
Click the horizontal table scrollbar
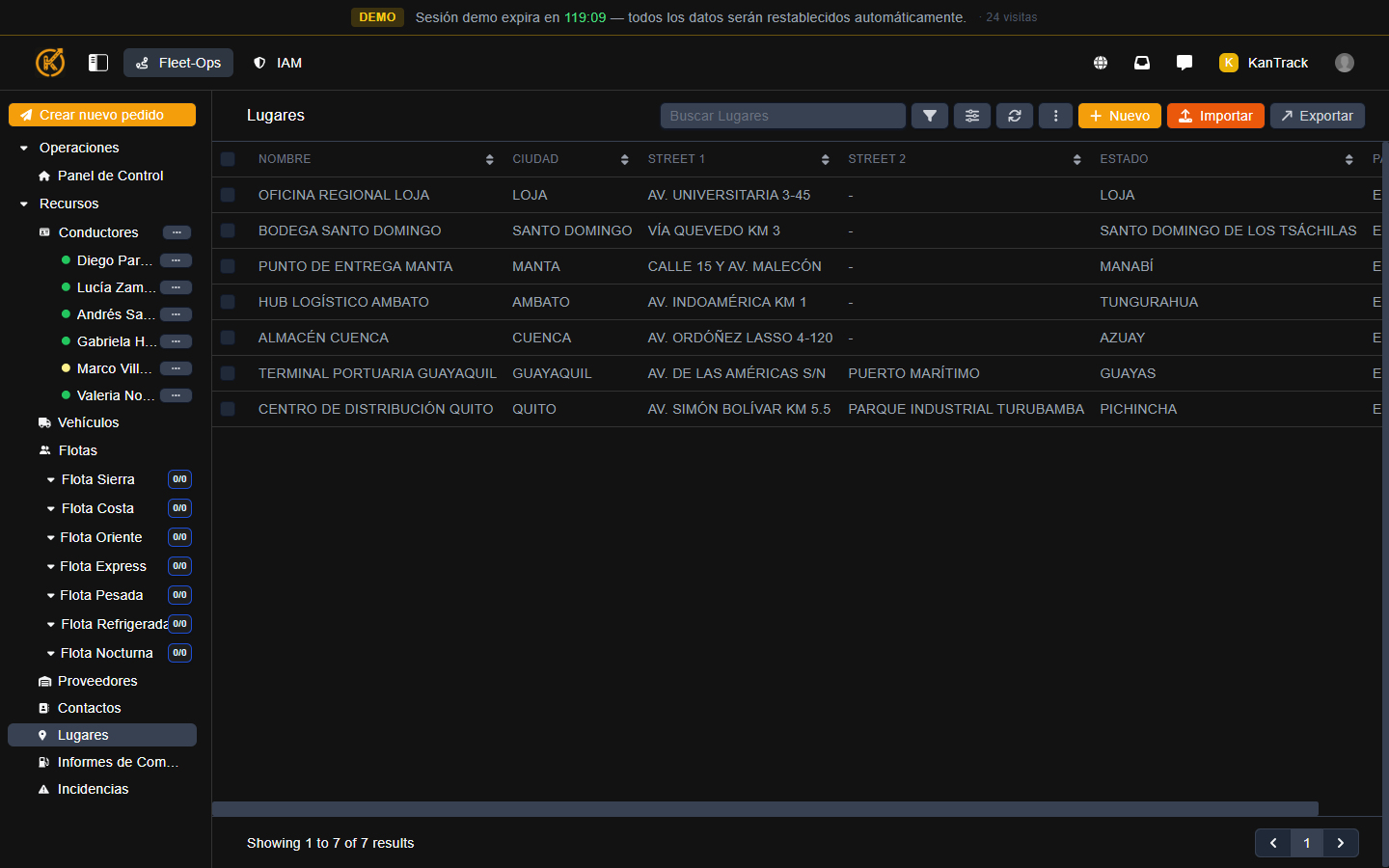coord(764,808)
